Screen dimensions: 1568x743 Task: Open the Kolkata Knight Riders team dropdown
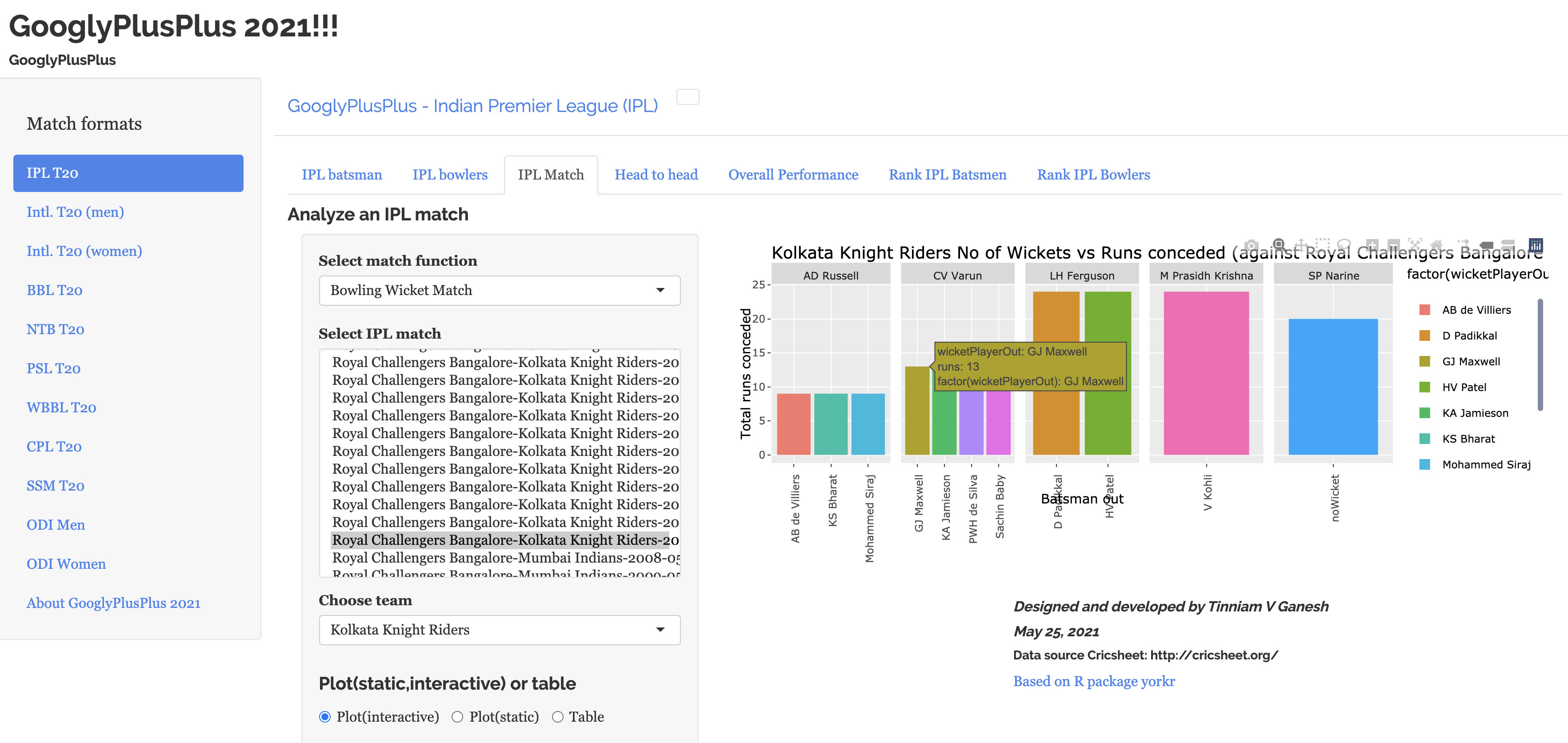pos(499,630)
